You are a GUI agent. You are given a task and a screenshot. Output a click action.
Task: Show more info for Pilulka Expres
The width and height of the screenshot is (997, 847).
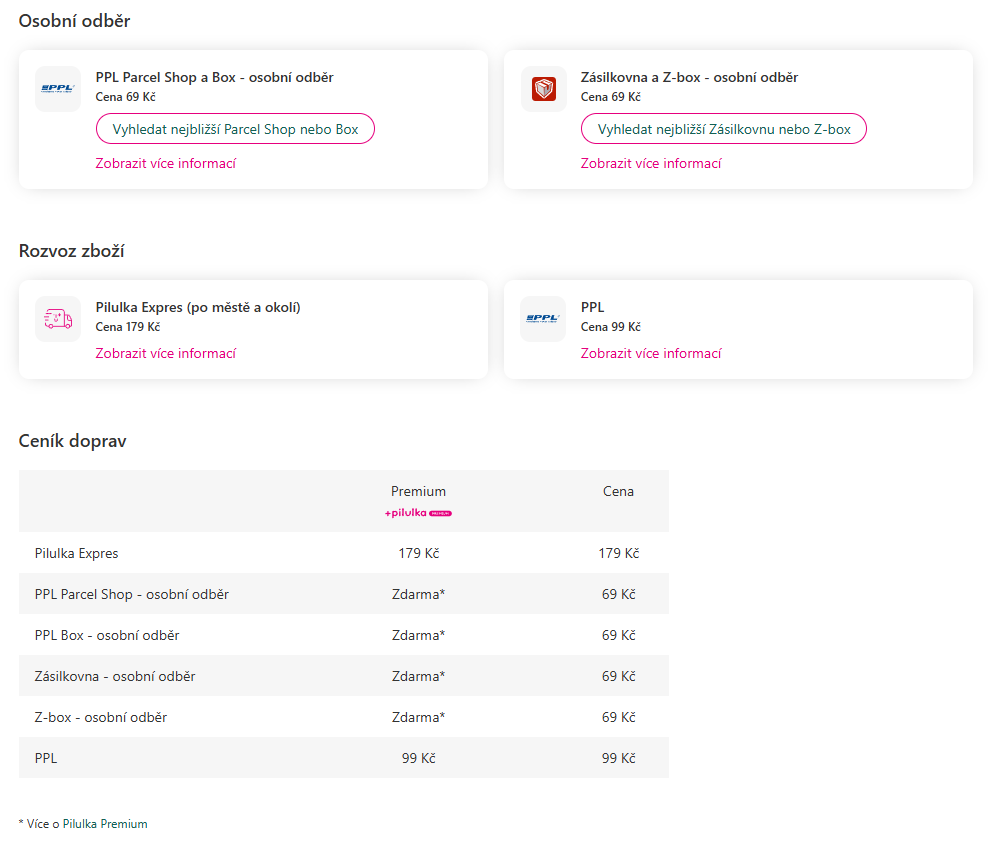click(x=165, y=354)
